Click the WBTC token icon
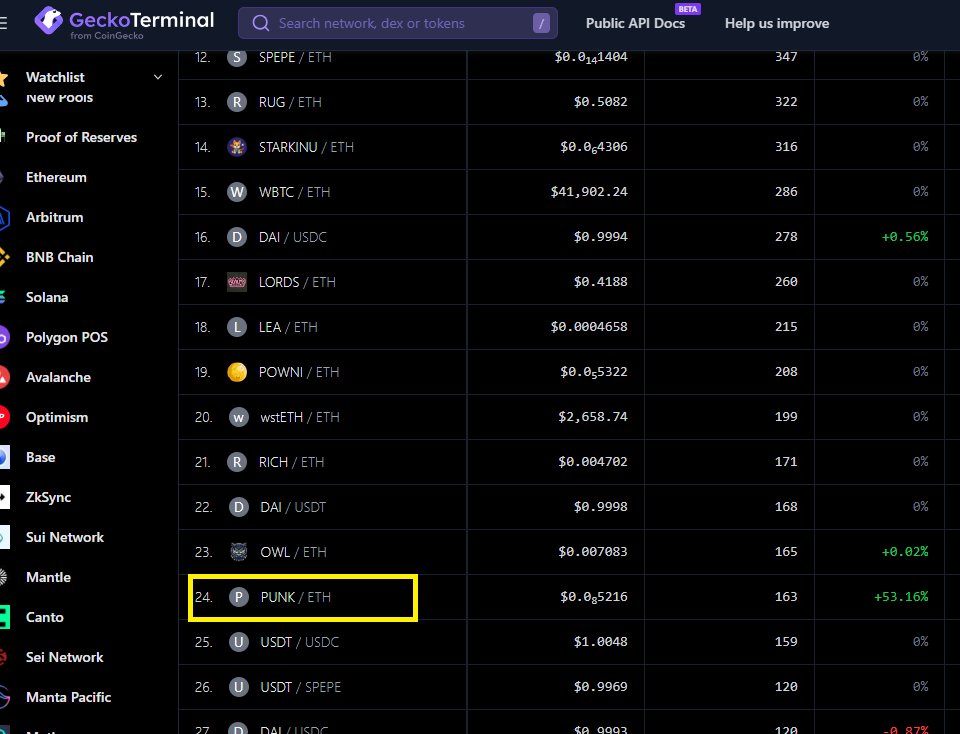The width and height of the screenshot is (960, 734). pyautogui.click(x=237, y=192)
